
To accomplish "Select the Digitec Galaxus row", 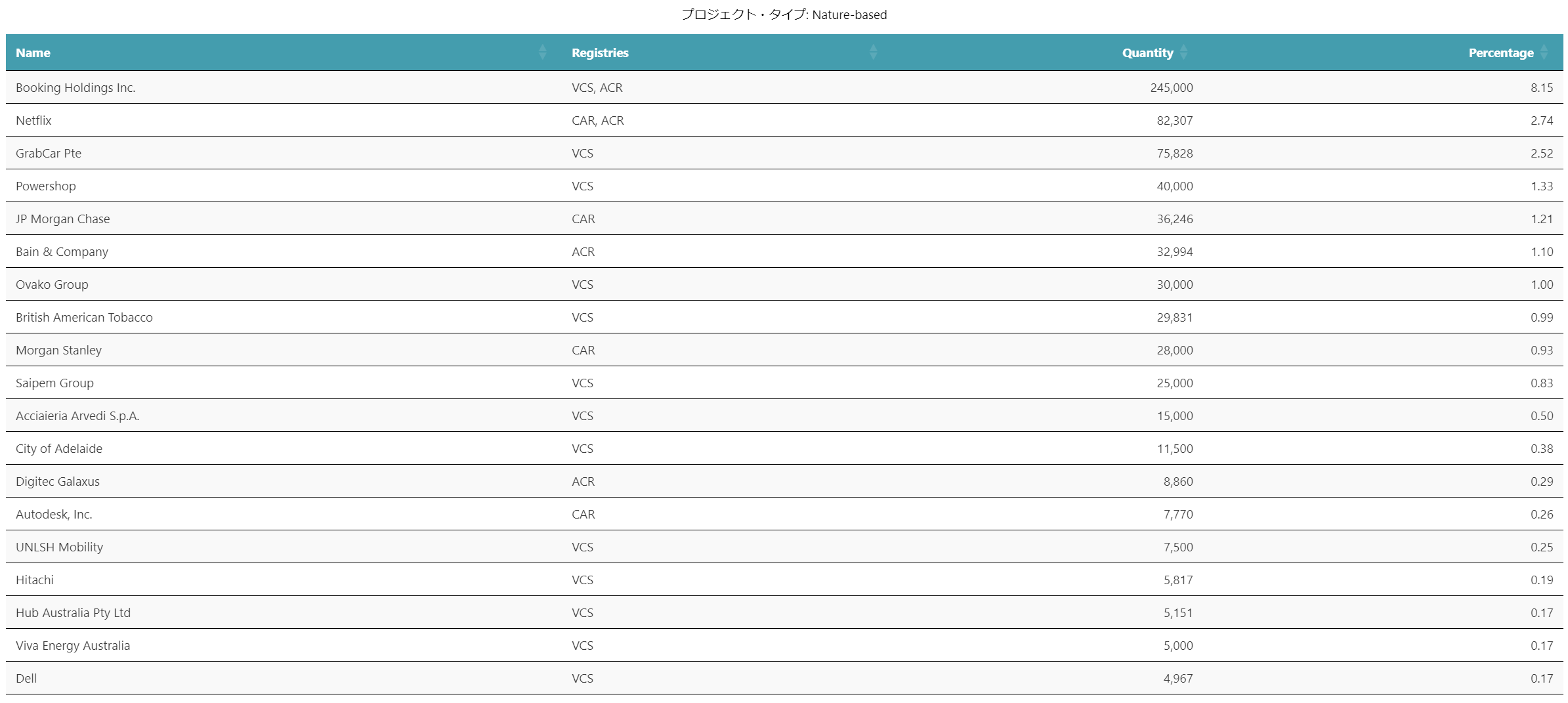I will click(x=58, y=482).
